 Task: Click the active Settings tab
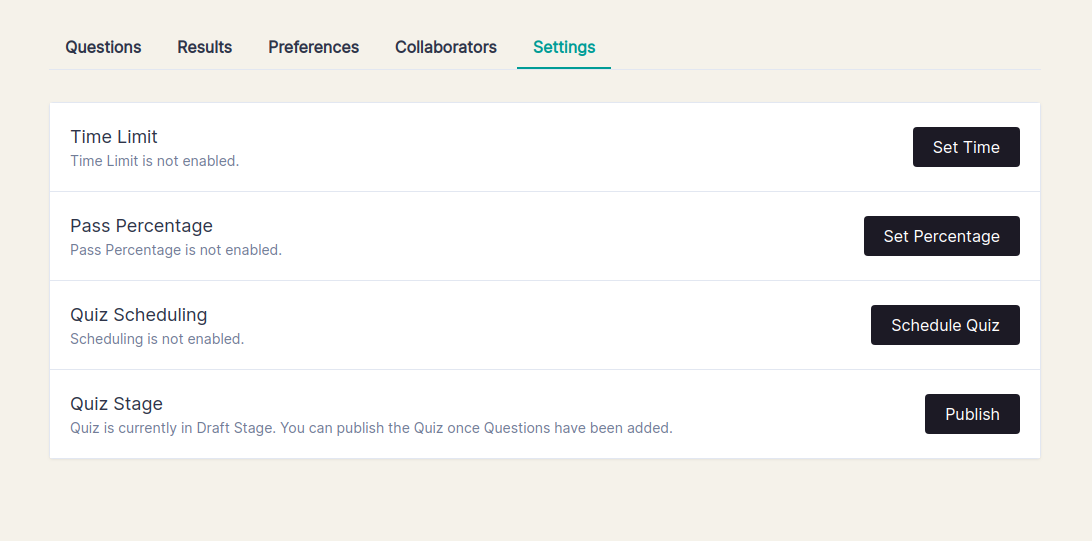point(564,47)
